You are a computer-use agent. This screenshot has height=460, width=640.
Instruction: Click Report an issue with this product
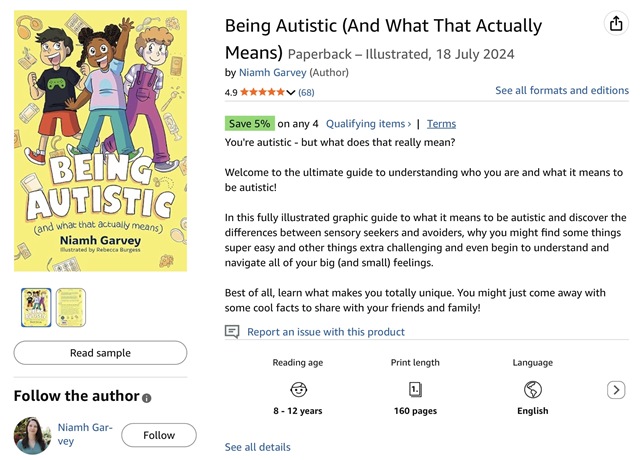click(x=326, y=332)
